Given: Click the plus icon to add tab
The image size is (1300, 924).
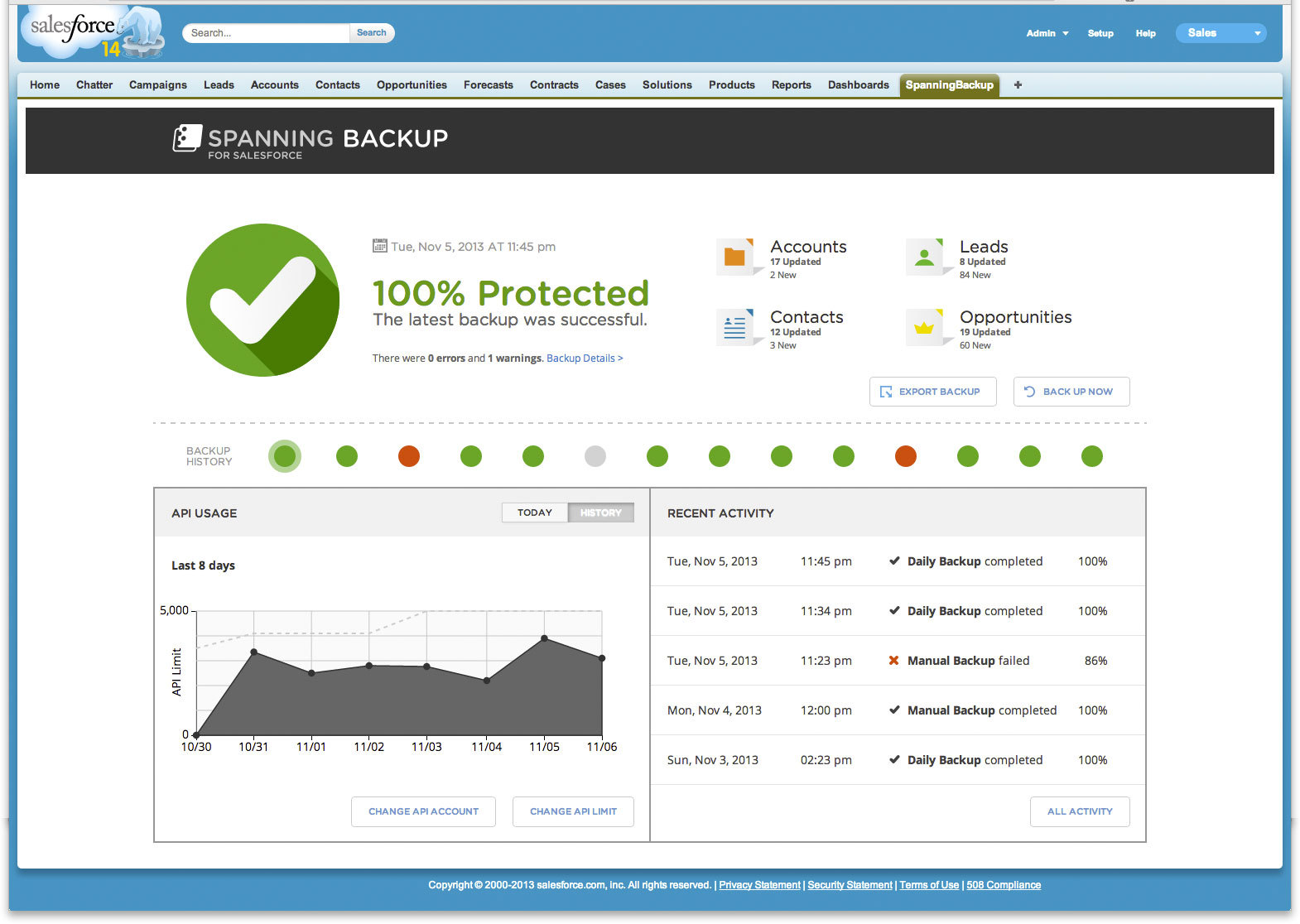Looking at the screenshot, I should [1018, 84].
